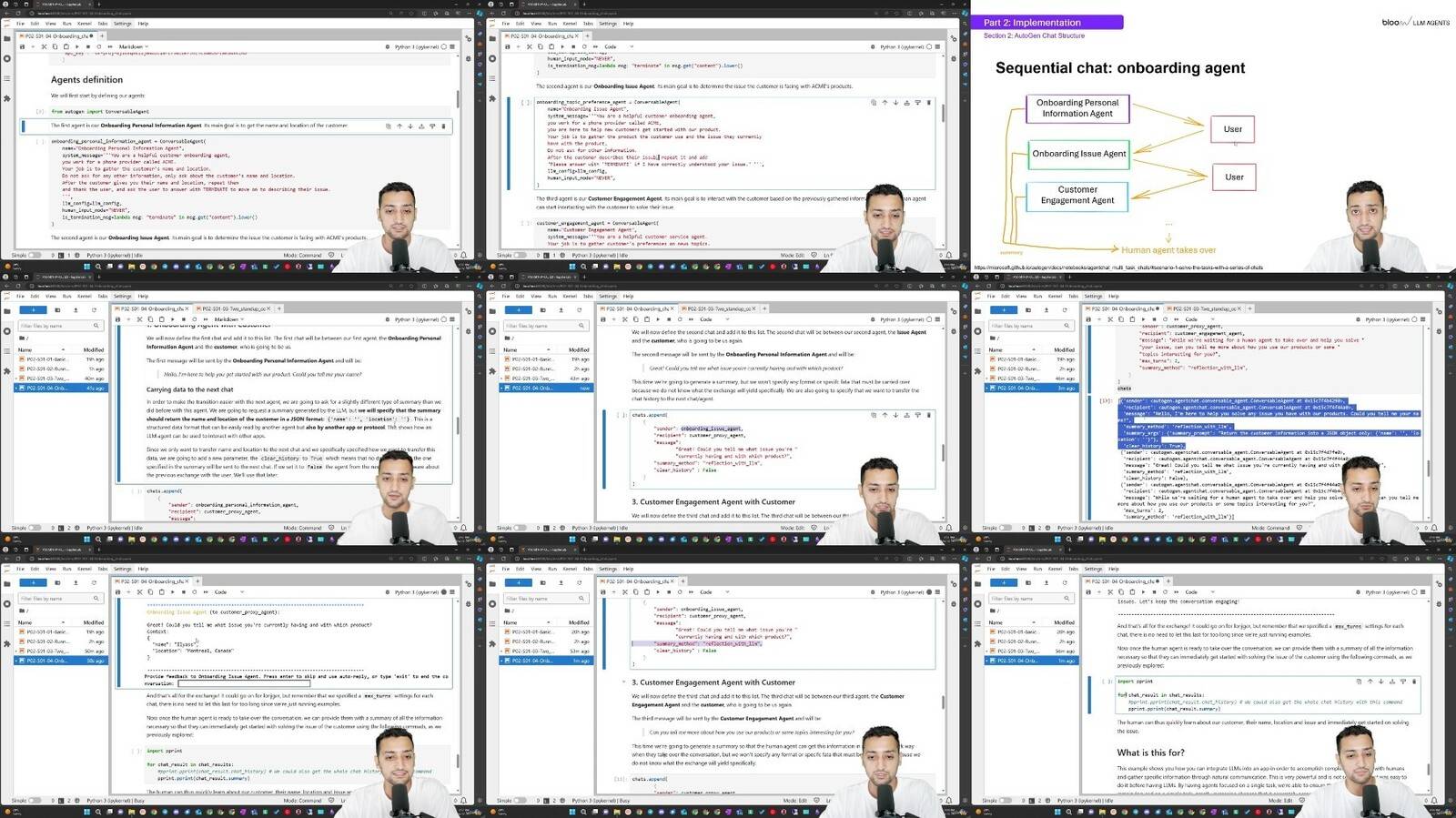
Task: Toggle Simple mode in the busy-kernel summary_method frame
Action: (520, 801)
